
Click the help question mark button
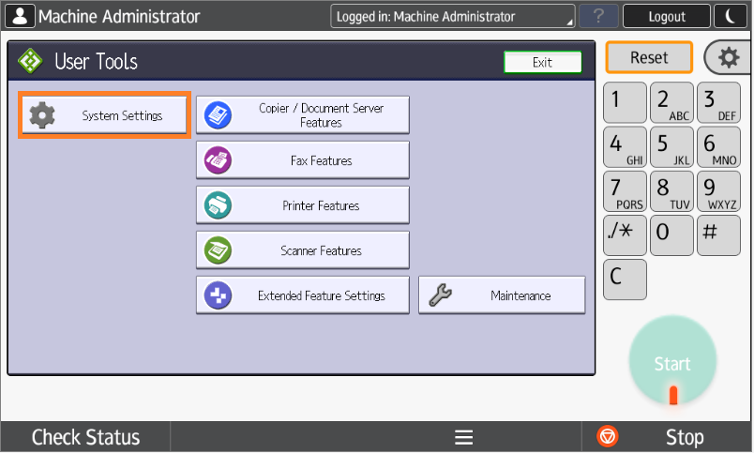598,16
